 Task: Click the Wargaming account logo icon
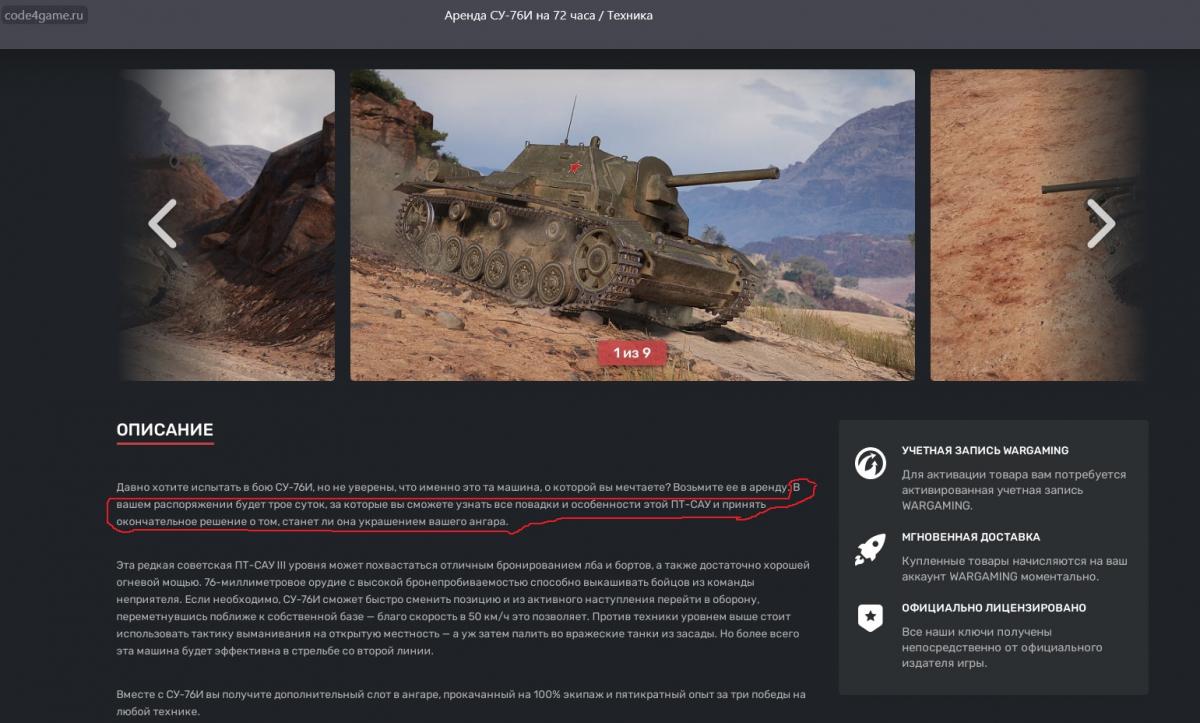tap(870, 464)
